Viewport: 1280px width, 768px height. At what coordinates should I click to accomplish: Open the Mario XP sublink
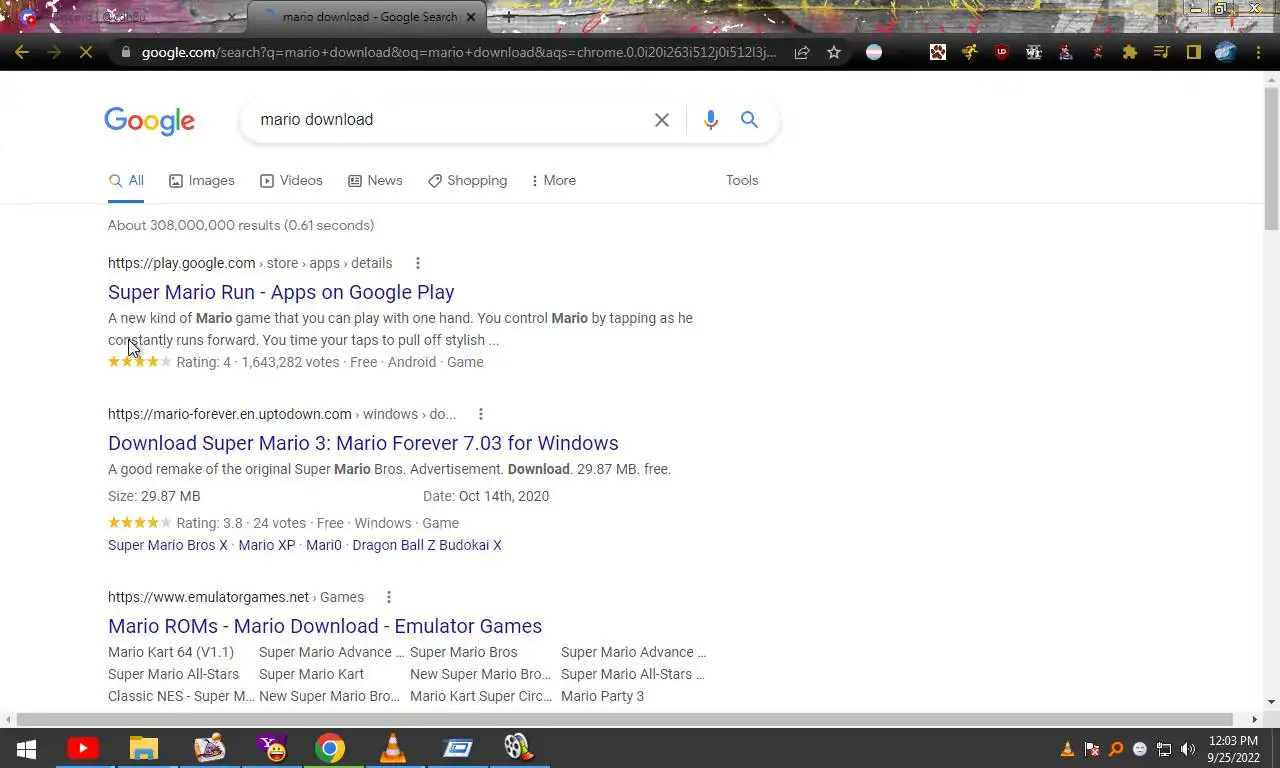click(x=267, y=545)
